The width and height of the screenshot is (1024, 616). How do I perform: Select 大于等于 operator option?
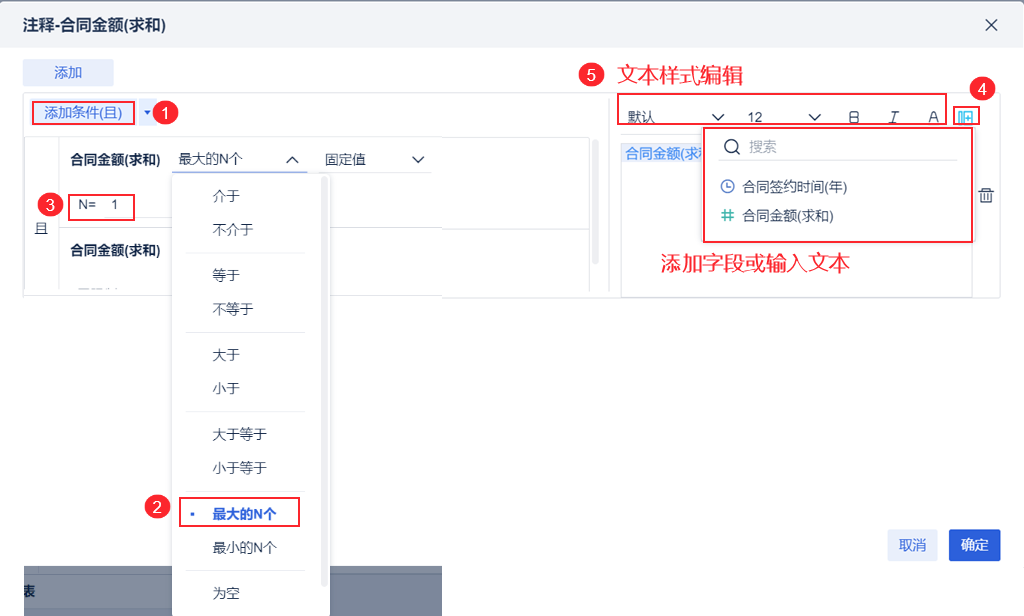tap(239, 434)
